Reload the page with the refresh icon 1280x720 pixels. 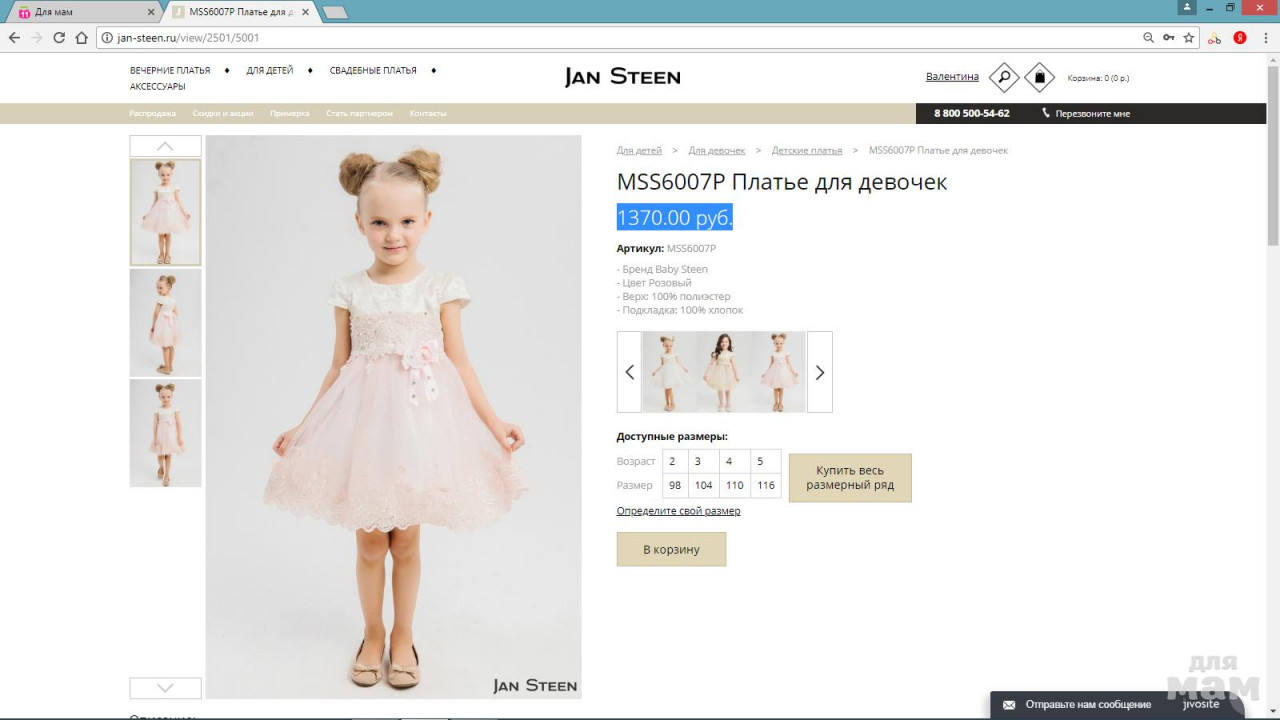[x=59, y=38]
